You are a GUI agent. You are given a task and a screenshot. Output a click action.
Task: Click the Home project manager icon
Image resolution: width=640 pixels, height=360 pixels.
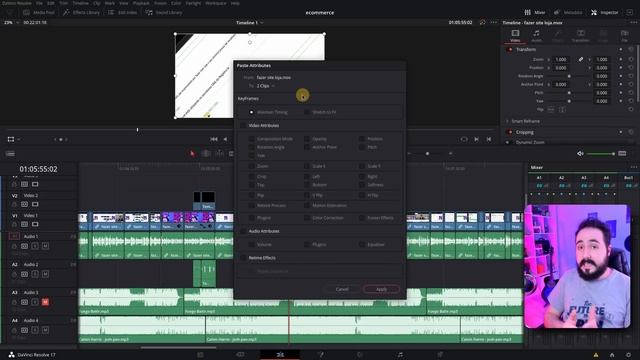coord(612,355)
